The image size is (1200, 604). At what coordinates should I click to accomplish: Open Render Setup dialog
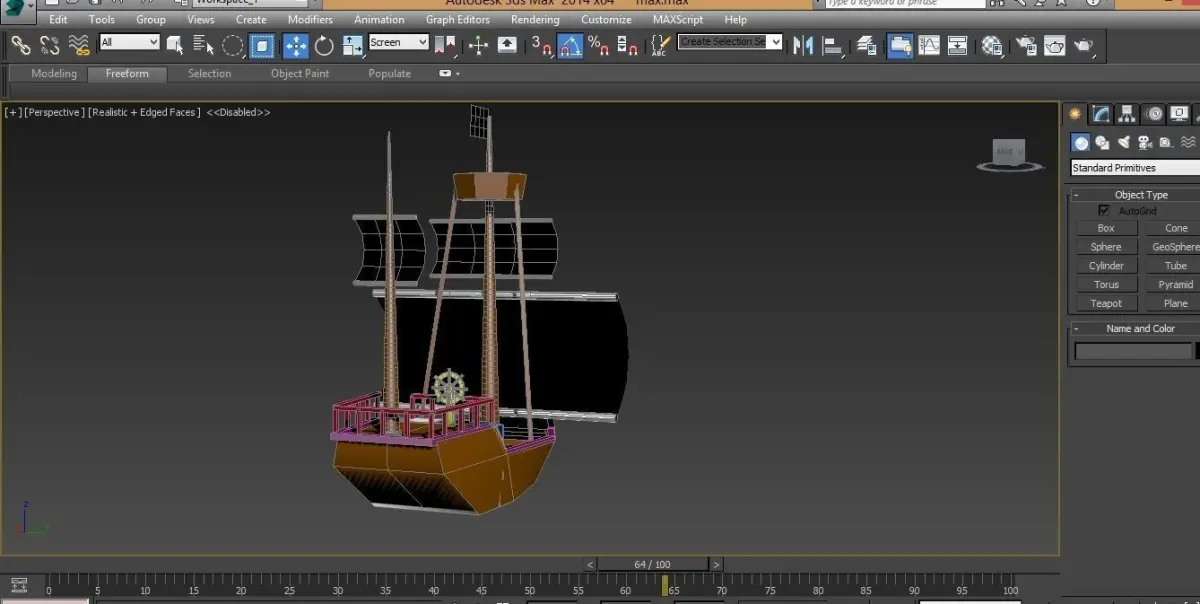[x=1026, y=45]
